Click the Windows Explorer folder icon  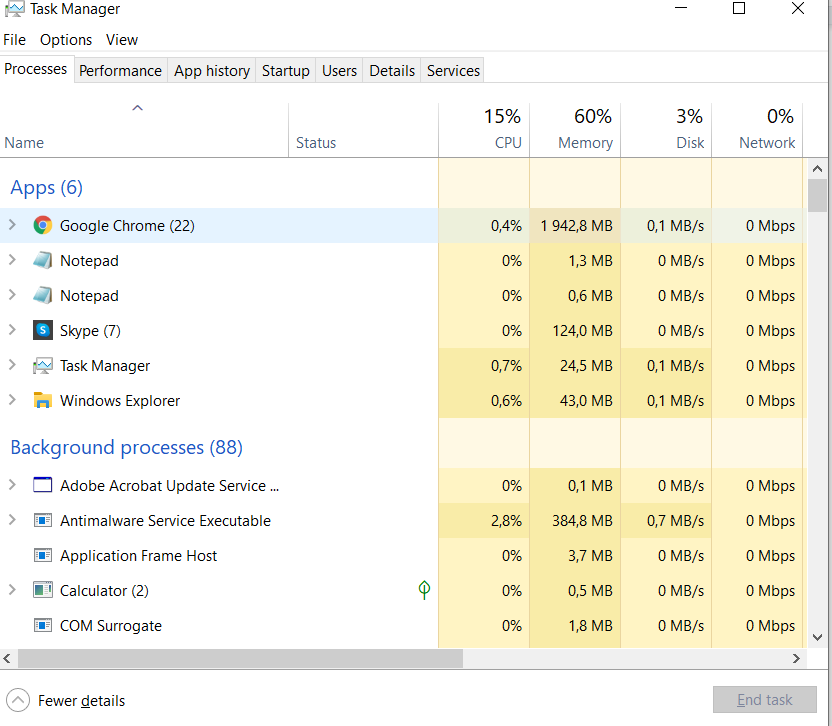(42, 401)
